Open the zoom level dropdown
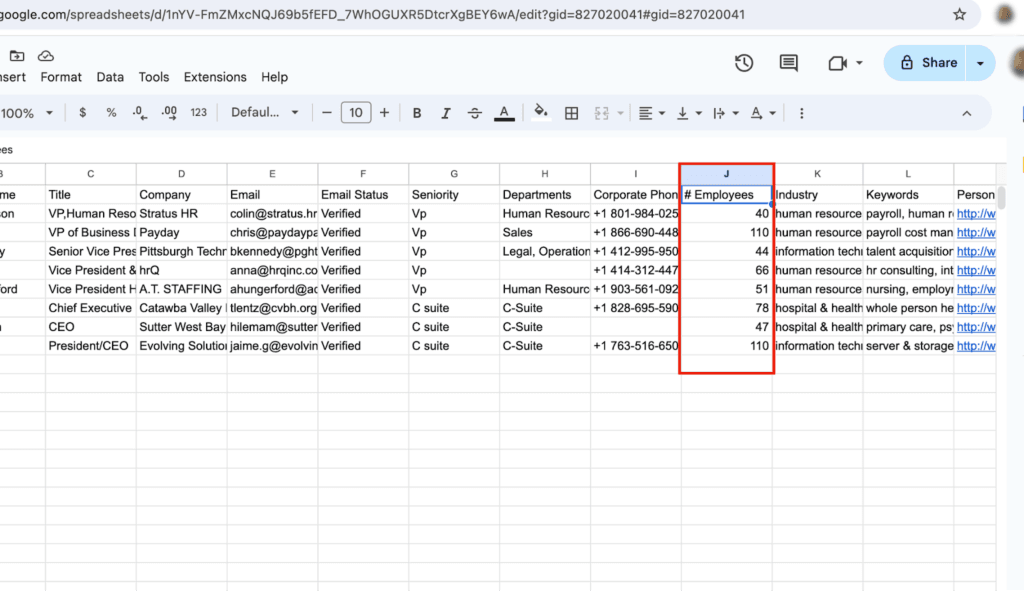This screenshot has height=591, width=1024. (x=25, y=113)
